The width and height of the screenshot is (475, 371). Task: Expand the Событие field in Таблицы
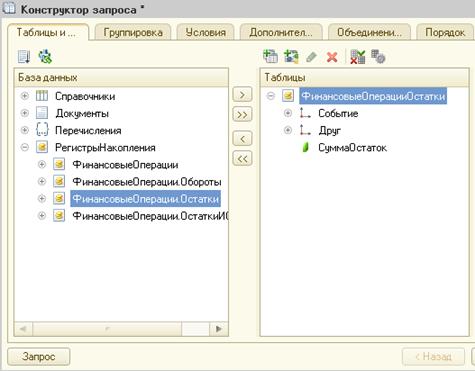[288, 113]
